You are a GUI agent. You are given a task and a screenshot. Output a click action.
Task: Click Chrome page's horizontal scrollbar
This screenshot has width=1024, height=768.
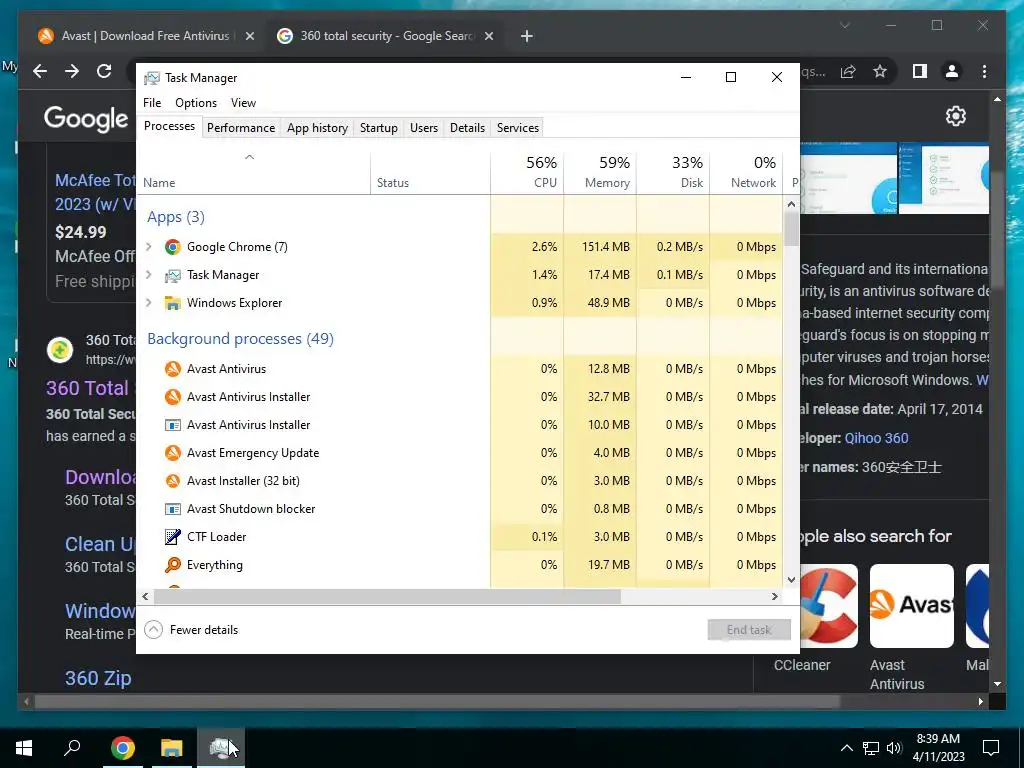[437, 702]
